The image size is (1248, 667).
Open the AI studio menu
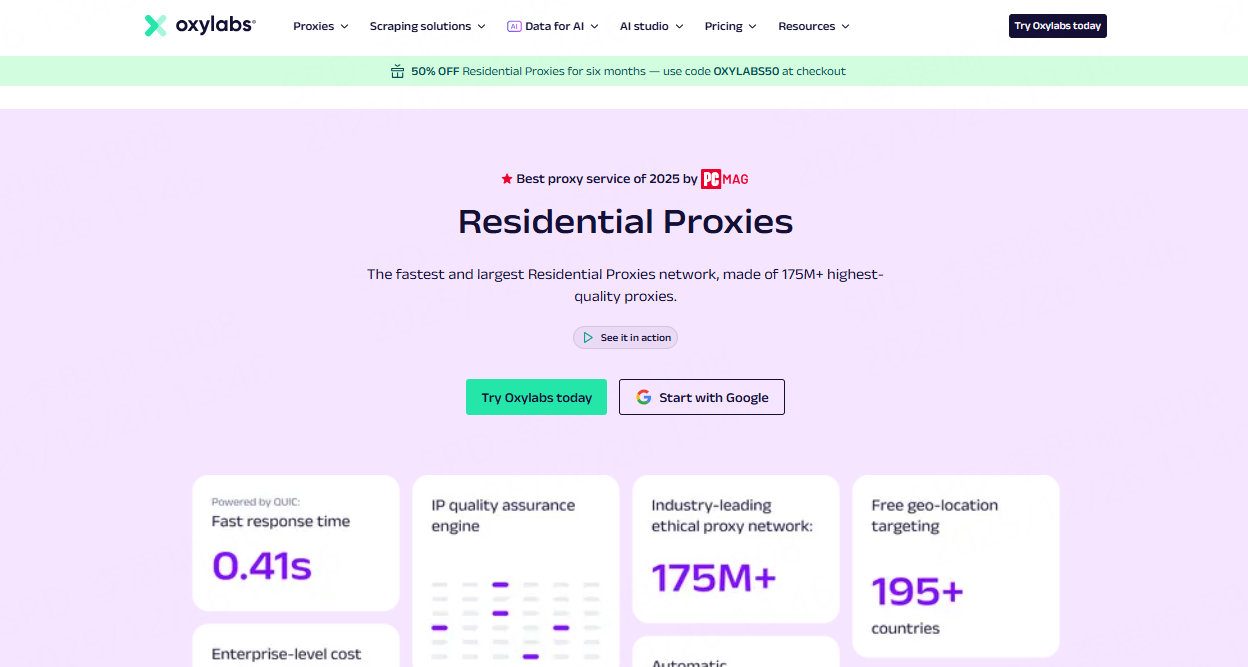pos(651,26)
